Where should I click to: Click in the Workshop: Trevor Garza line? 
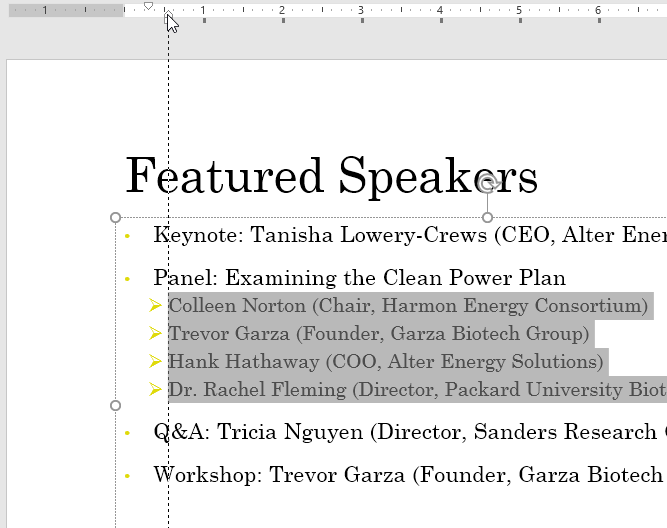tap(400, 474)
